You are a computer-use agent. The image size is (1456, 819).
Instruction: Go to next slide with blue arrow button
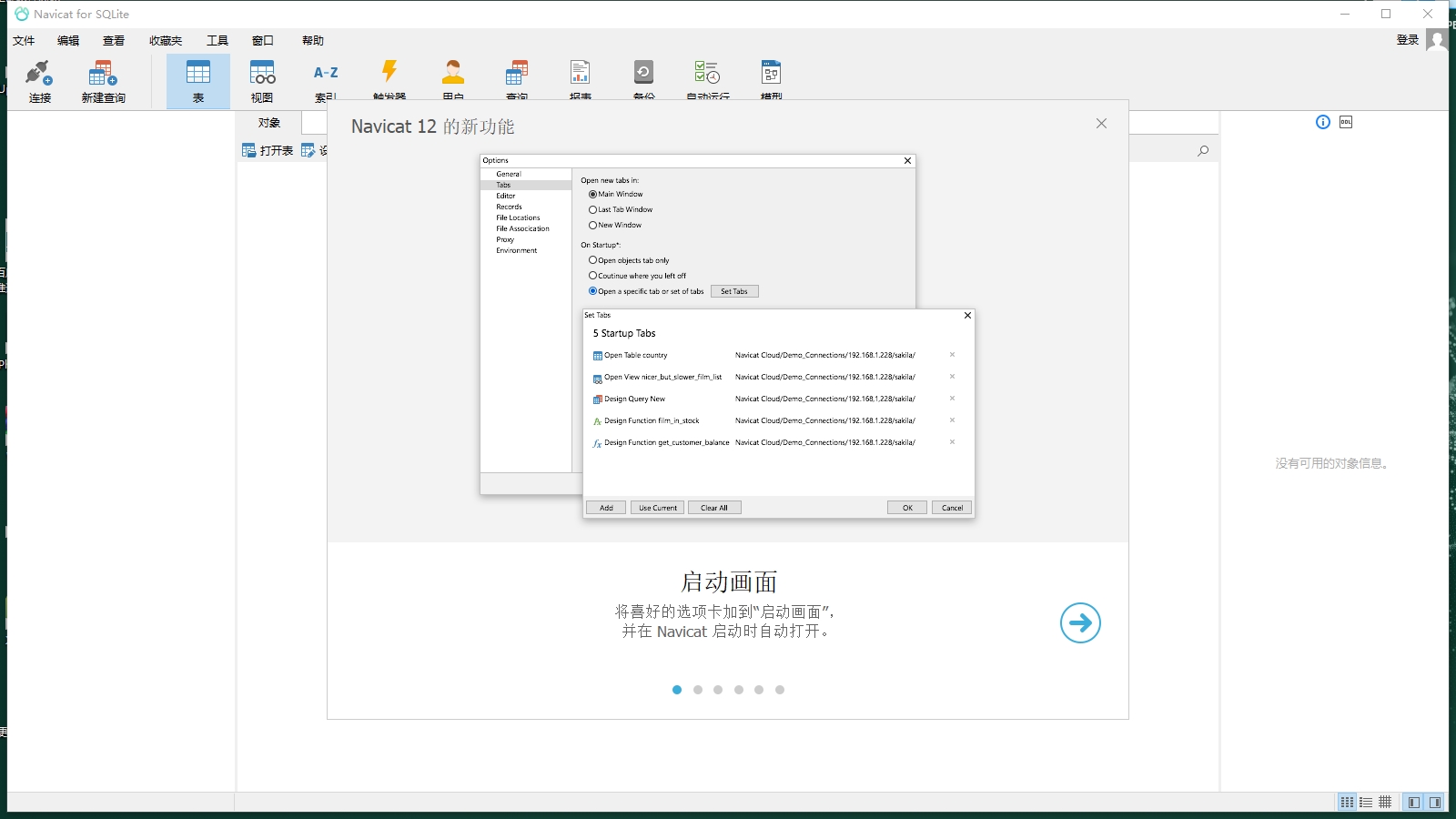click(1080, 622)
